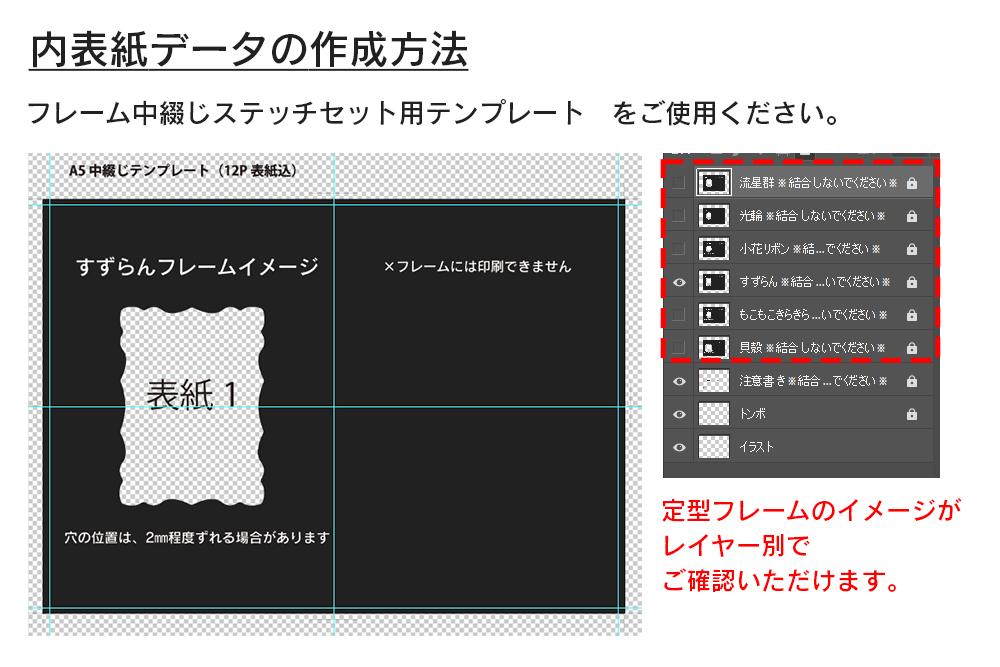Click the lock icon on トンボ layer
Viewport: 1000px width, 667px height.
pos(911,414)
